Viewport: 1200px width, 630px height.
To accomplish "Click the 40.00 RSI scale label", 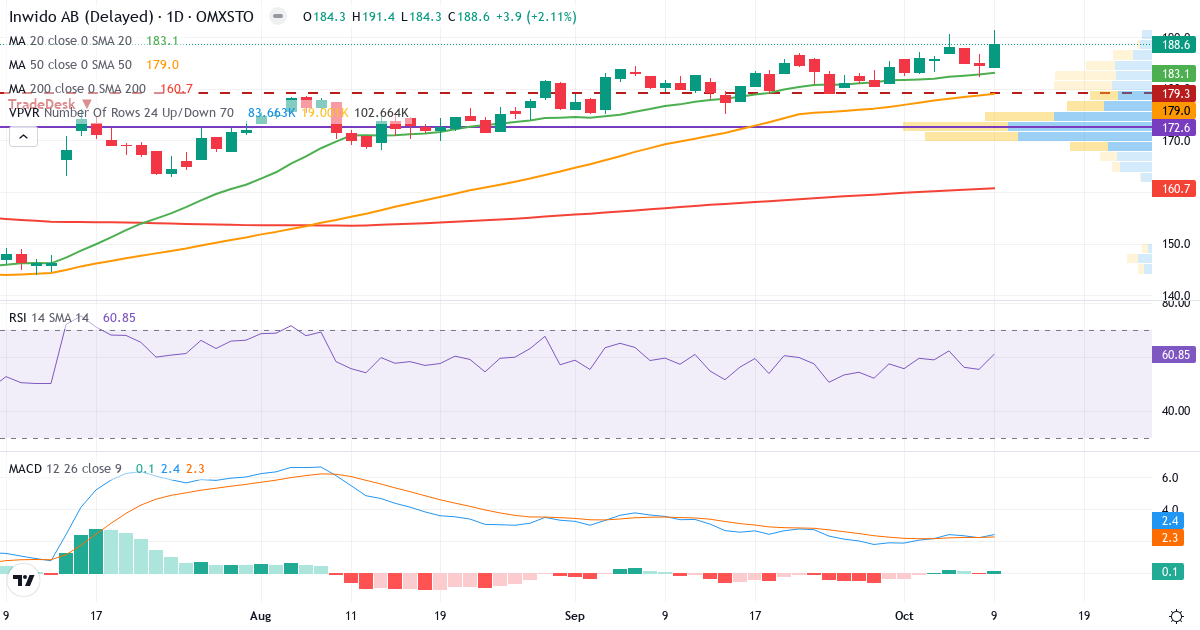I will coord(1176,410).
